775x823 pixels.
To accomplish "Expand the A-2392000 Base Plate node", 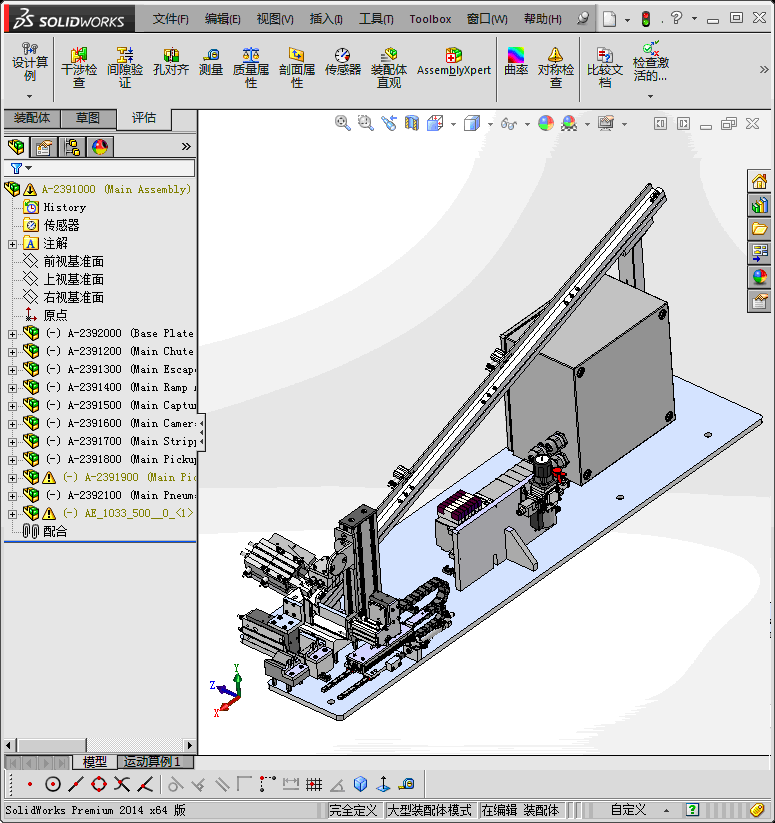I will click(12, 334).
